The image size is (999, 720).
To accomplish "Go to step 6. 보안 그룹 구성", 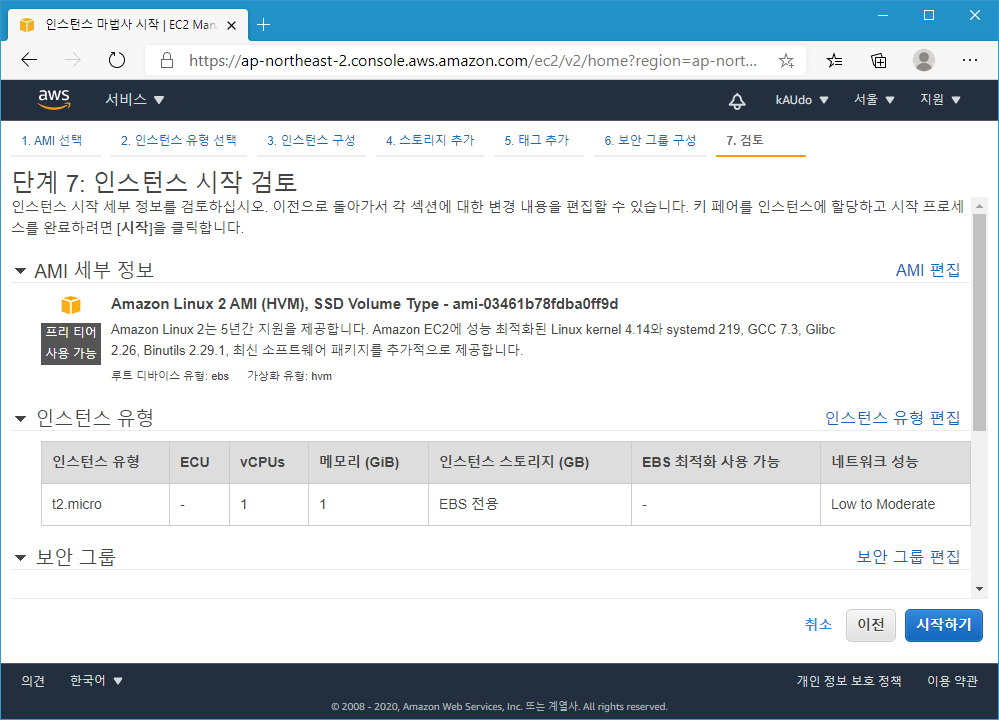I will coord(650,140).
